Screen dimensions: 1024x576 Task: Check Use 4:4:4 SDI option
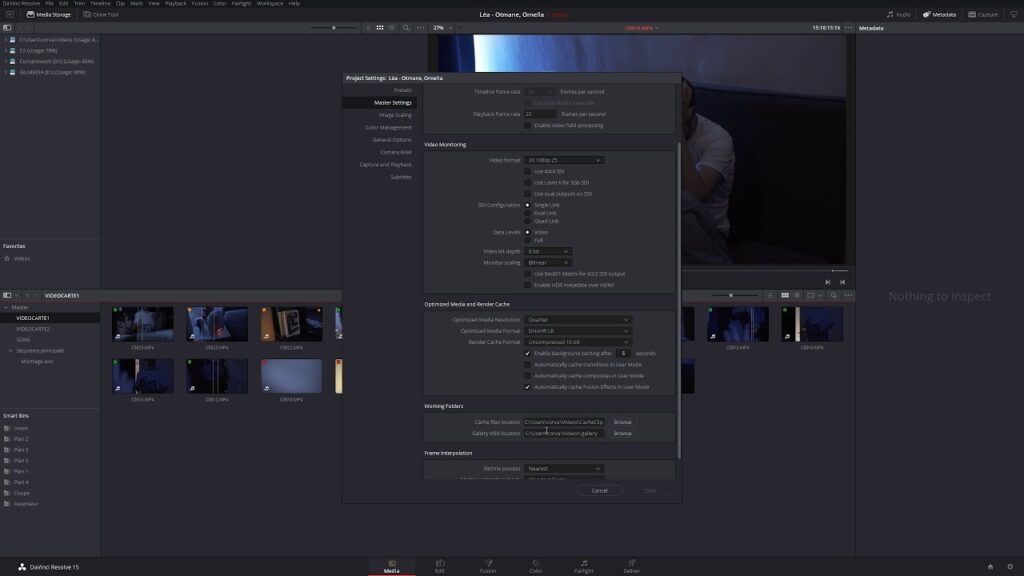pyautogui.click(x=528, y=172)
